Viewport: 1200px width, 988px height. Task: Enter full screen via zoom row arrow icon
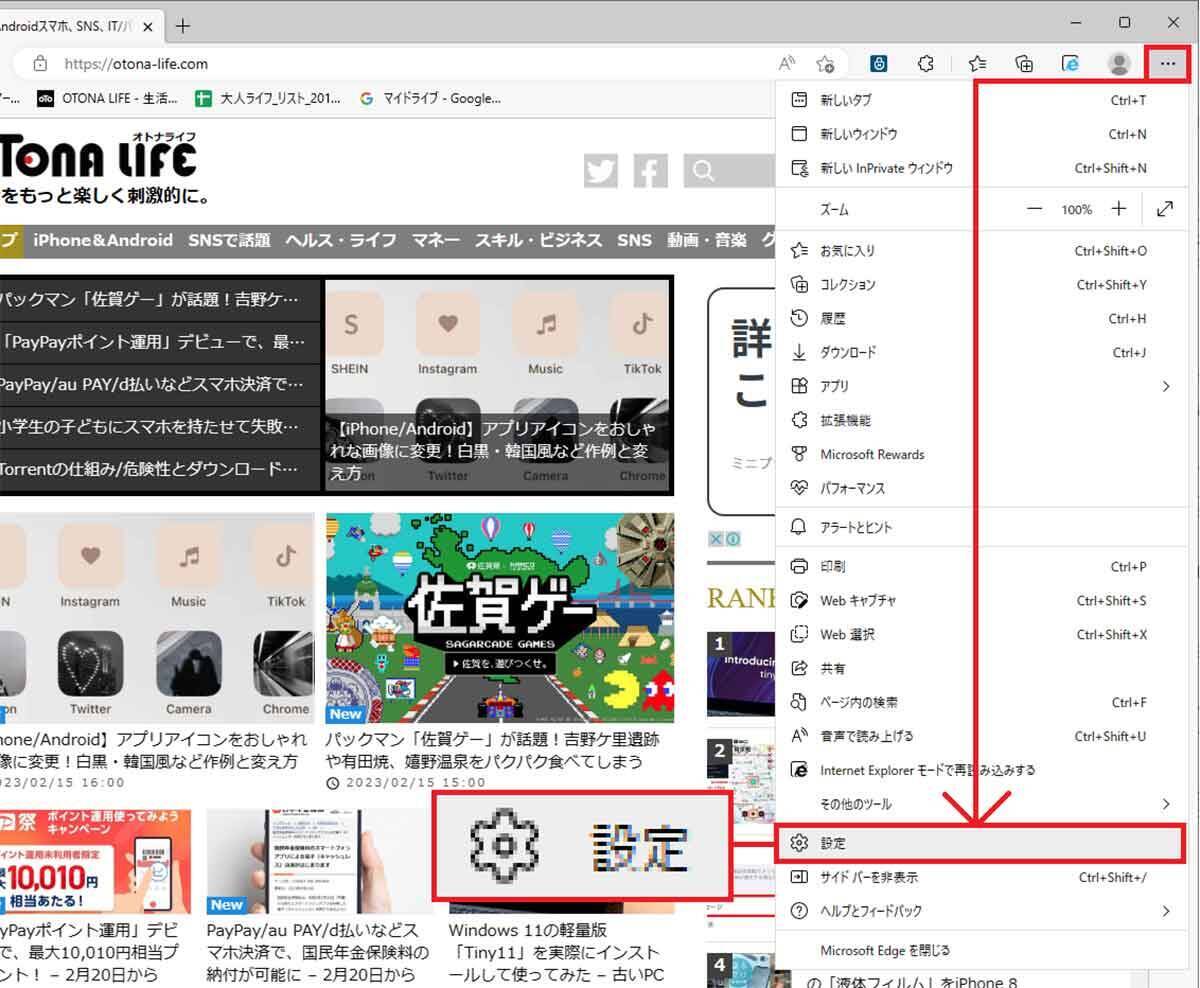(1165, 209)
